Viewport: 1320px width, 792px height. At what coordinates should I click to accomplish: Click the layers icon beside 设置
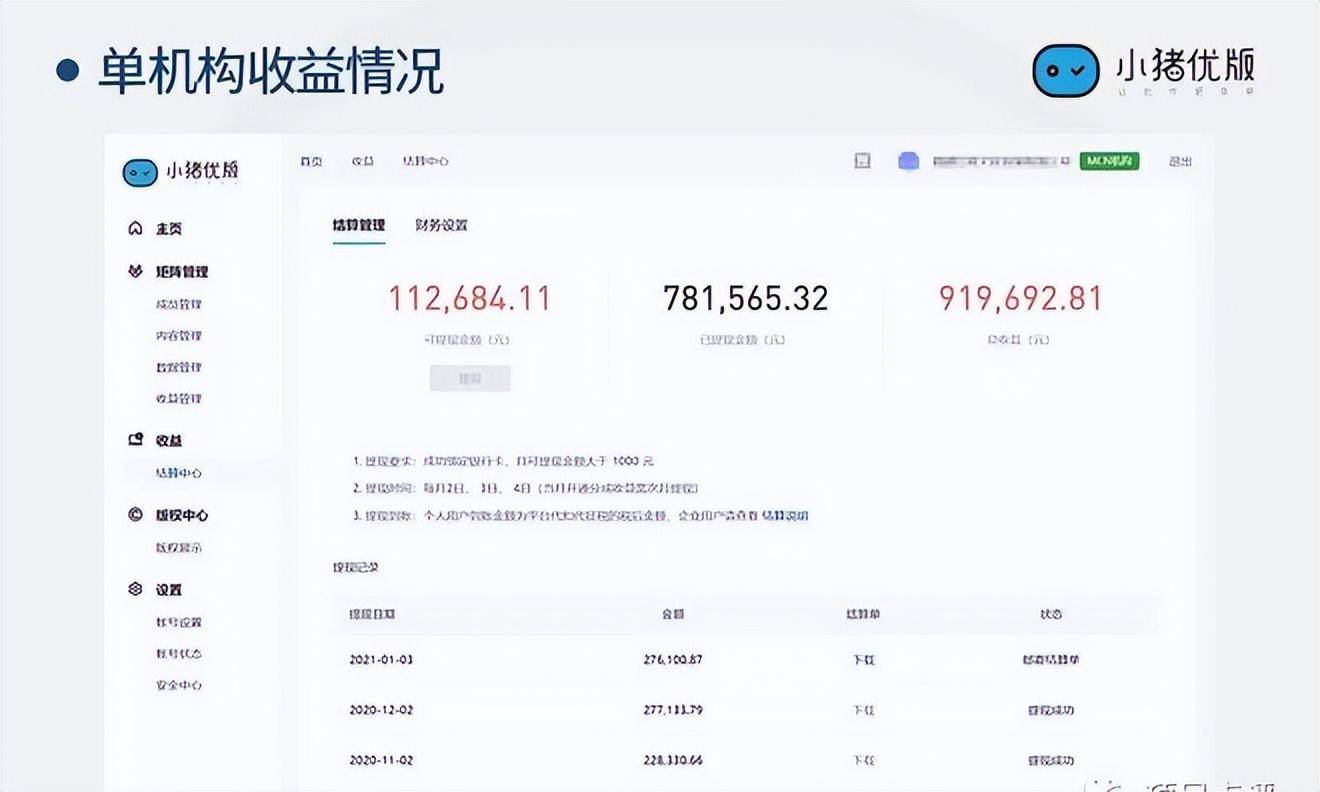click(x=136, y=589)
